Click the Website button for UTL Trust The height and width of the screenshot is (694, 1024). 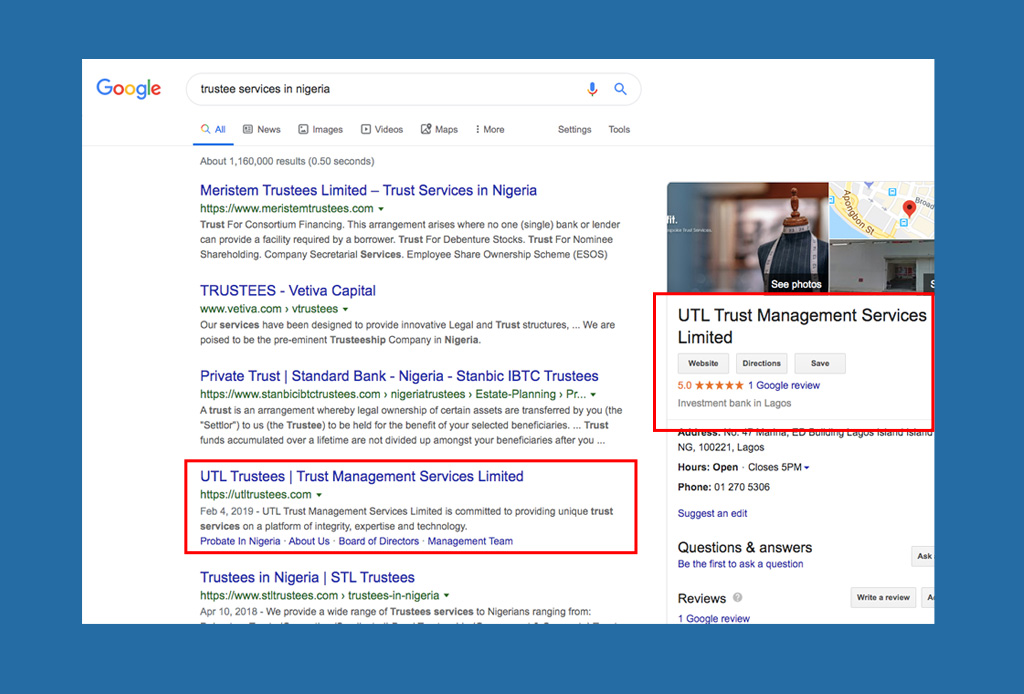tap(703, 364)
